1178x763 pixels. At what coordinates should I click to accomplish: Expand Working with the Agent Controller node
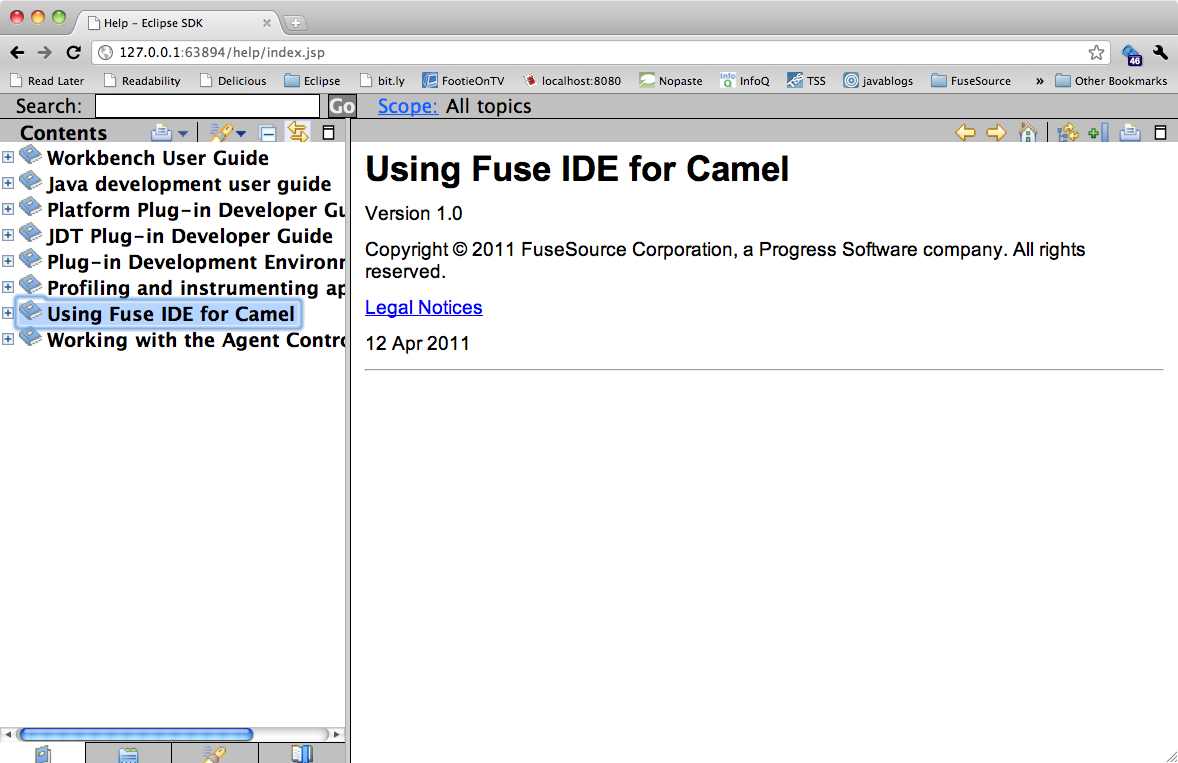click(x=8, y=339)
